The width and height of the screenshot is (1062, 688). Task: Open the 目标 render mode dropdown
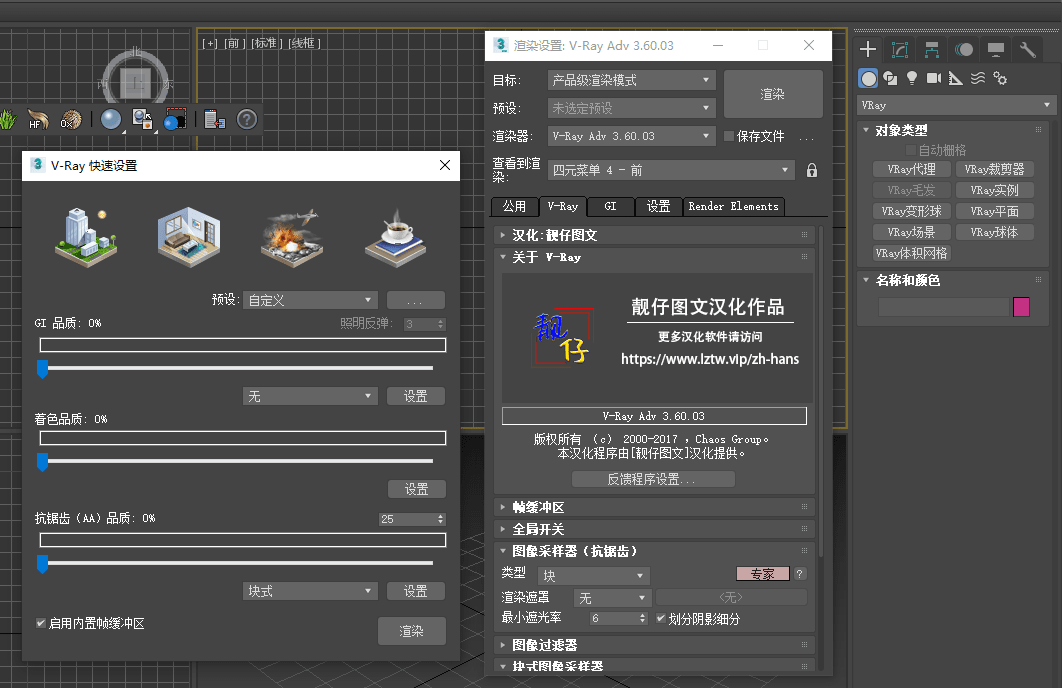(631, 81)
